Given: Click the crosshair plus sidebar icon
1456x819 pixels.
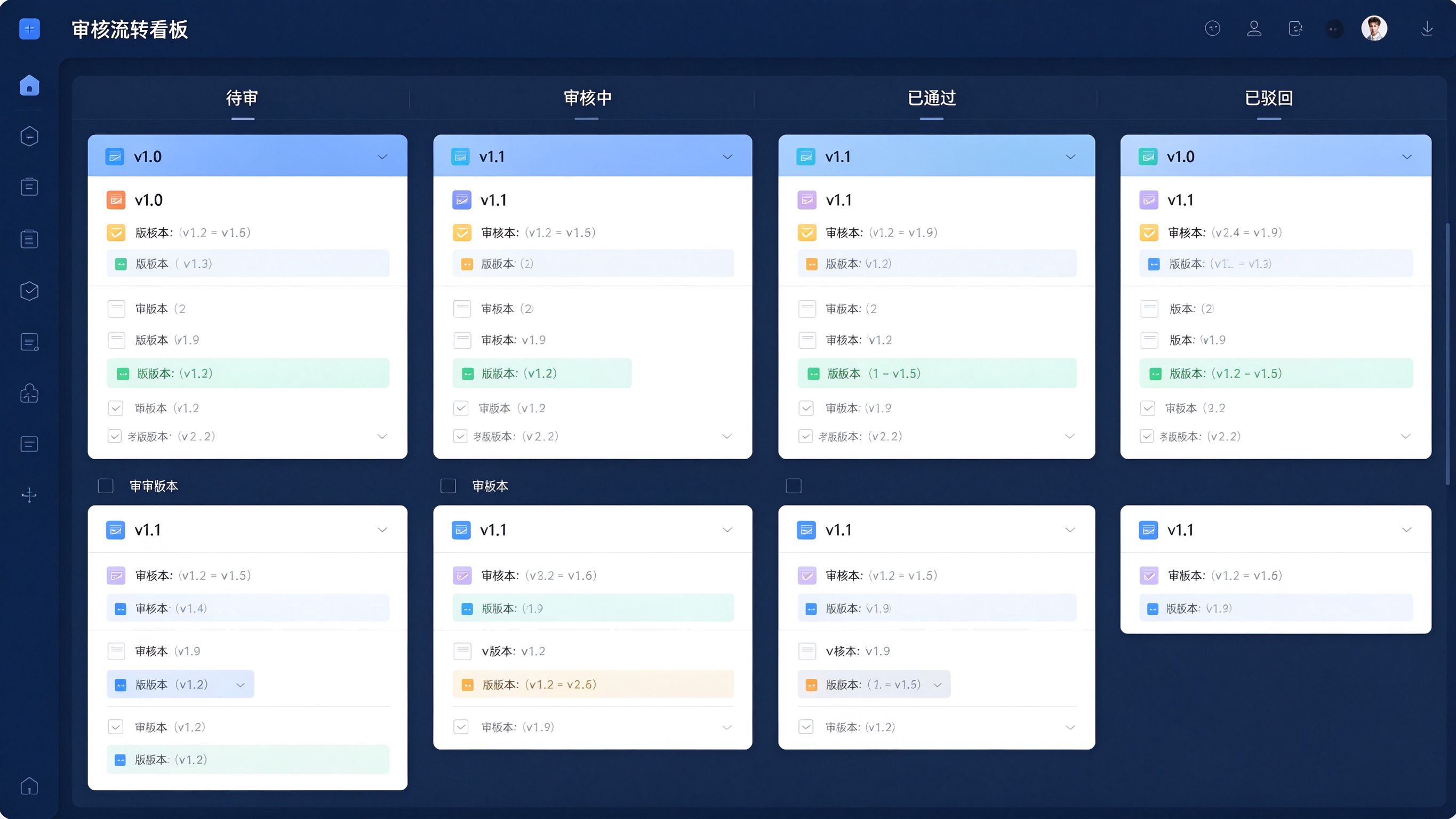Looking at the screenshot, I should (29, 495).
